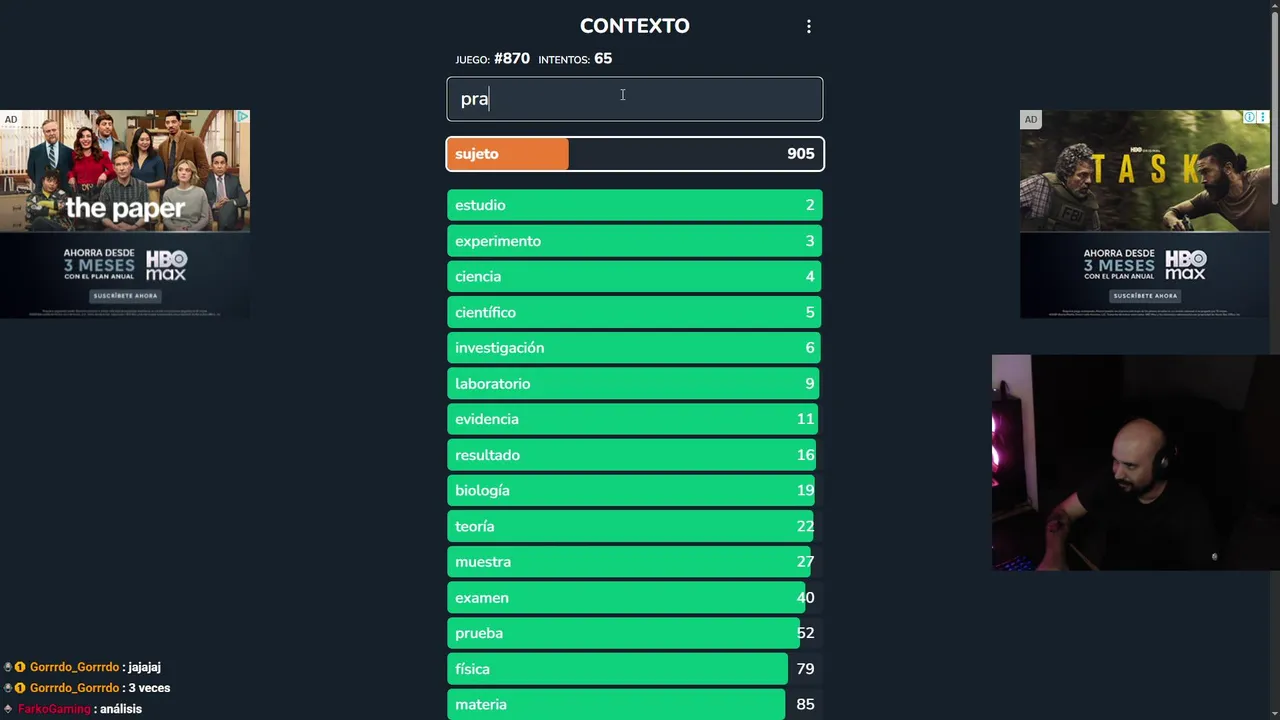Screen dimensions: 1280x720
Task: Click the AdChoices triangle icon on The Paper ad
Action: pos(242,117)
